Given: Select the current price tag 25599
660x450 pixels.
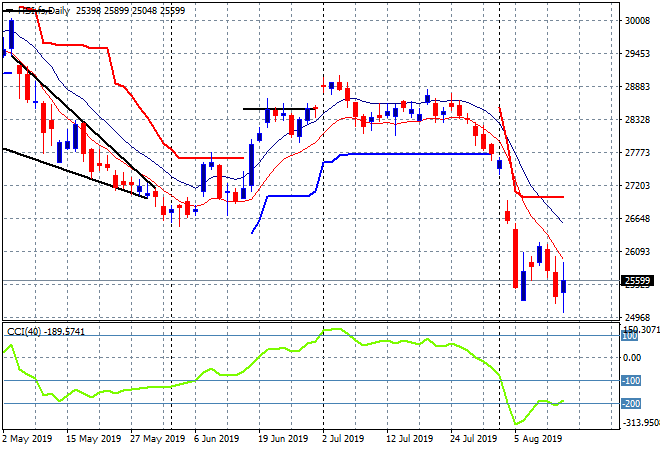Looking at the screenshot, I should [x=638, y=281].
